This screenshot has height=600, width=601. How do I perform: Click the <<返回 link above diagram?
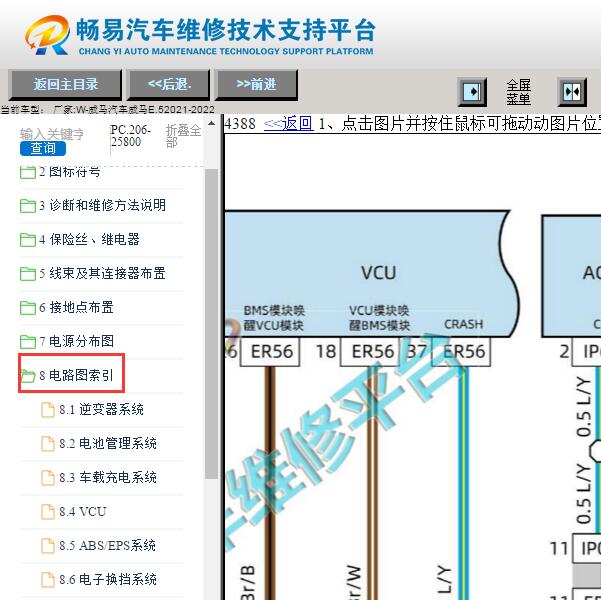(289, 124)
